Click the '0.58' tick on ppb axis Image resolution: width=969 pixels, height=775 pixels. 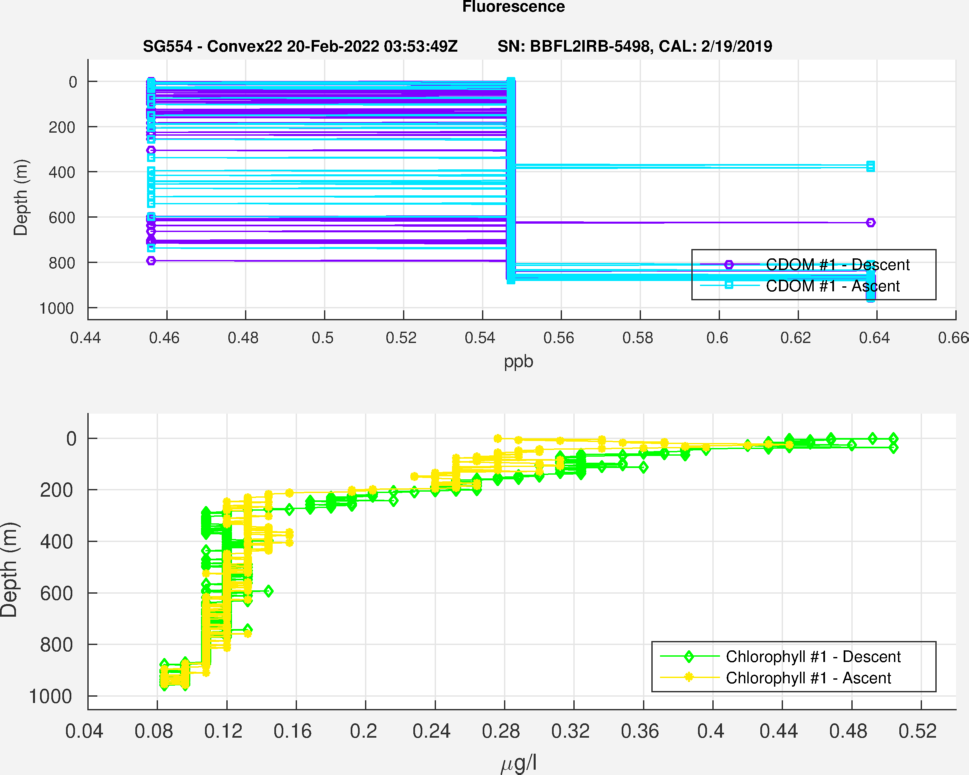[638, 338]
